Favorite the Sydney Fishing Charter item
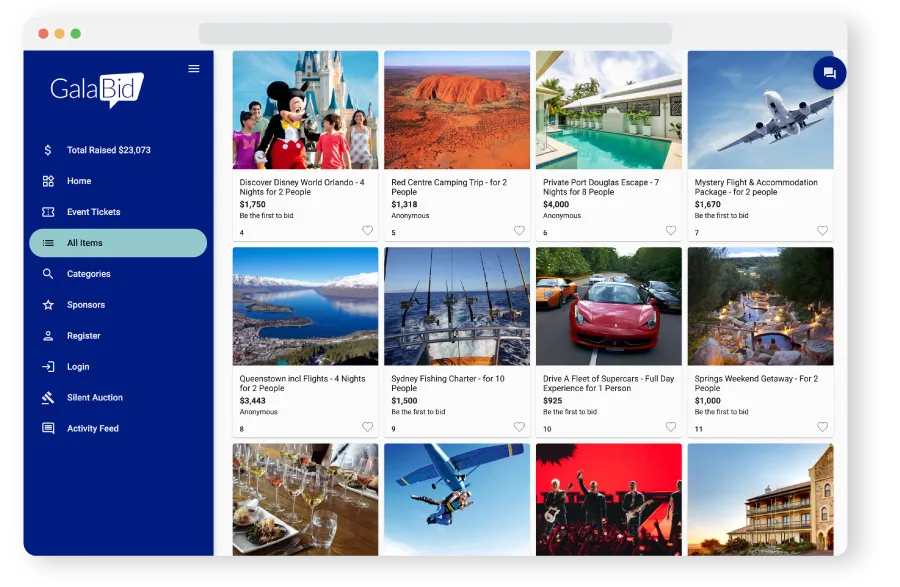This screenshot has width=900, height=587. pos(519,427)
